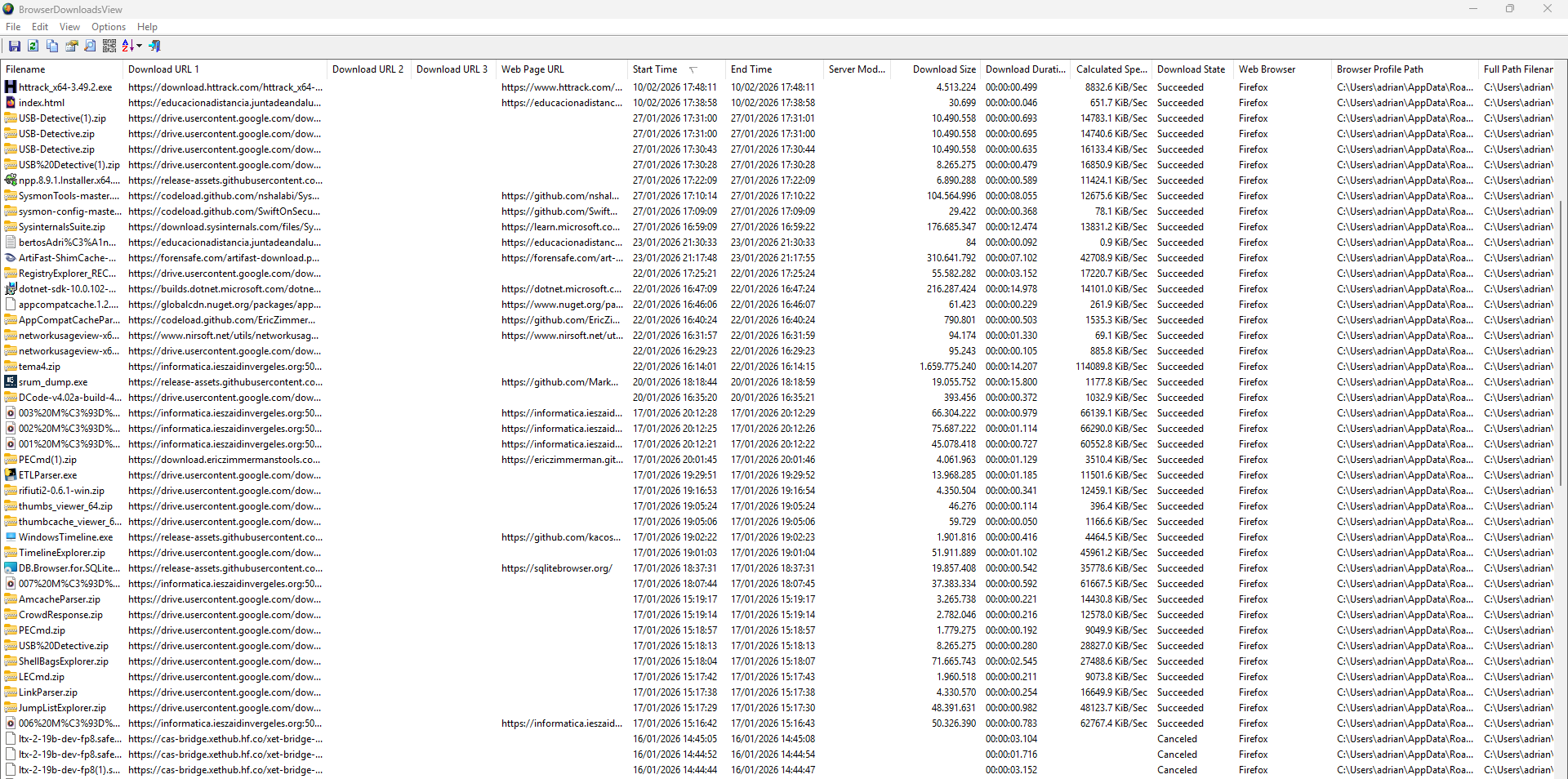Viewport: 1568px width, 779px height.
Task: Click the A-Z sort toolbar icon
Action: pyautogui.click(x=127, y=47)
